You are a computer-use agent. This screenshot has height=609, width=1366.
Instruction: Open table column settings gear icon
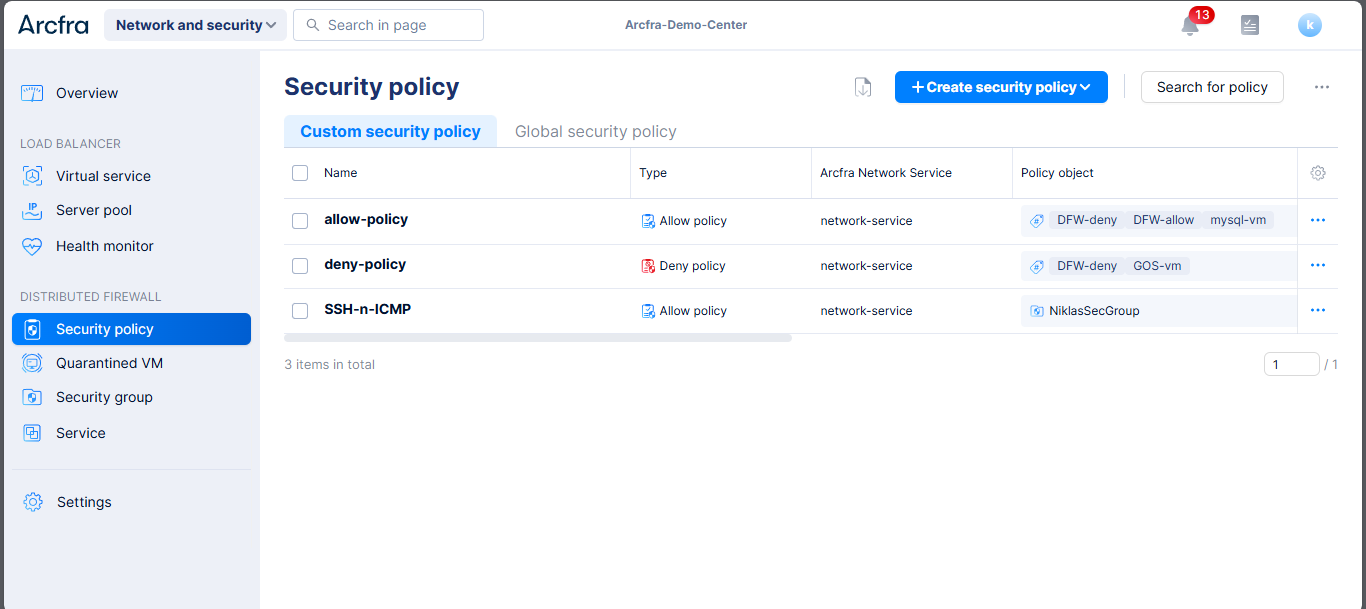click(1318, 173)
